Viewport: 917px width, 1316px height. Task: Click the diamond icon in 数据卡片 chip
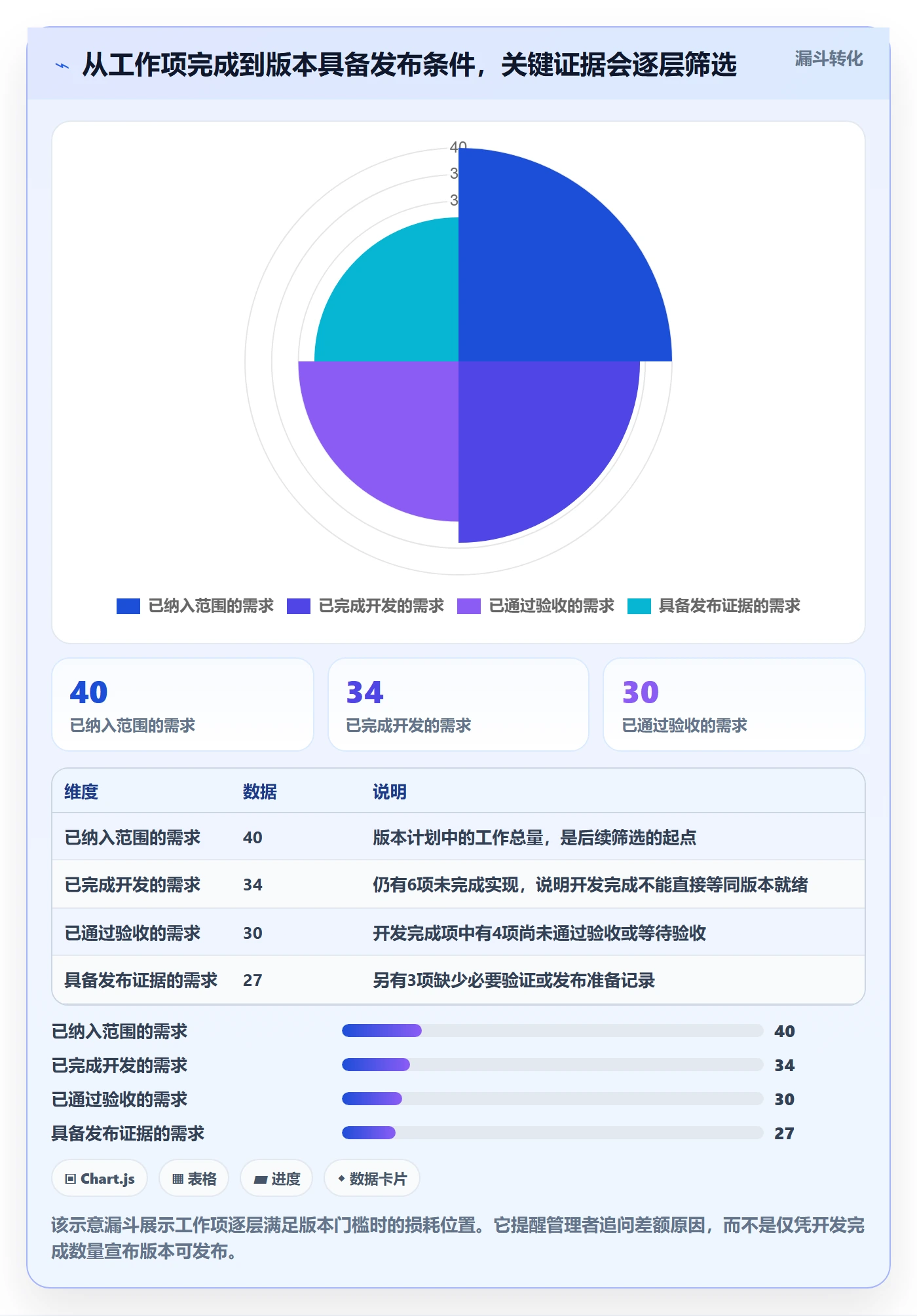341,1179
